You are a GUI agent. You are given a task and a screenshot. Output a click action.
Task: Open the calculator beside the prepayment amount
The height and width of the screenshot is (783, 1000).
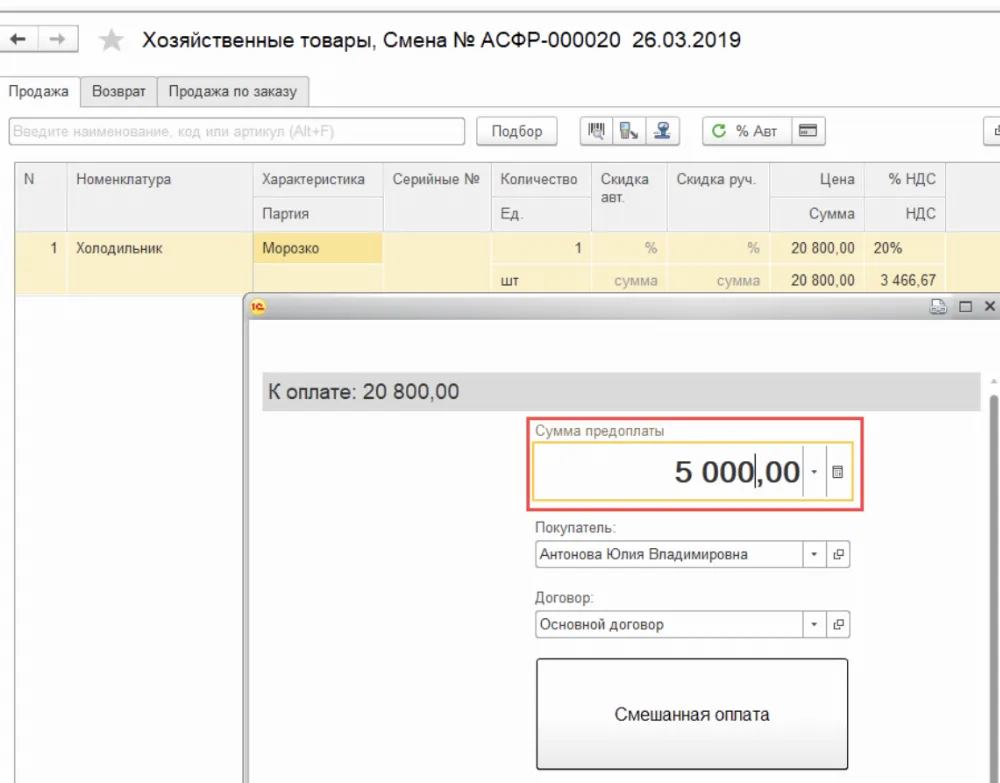(x=837, y=472)
